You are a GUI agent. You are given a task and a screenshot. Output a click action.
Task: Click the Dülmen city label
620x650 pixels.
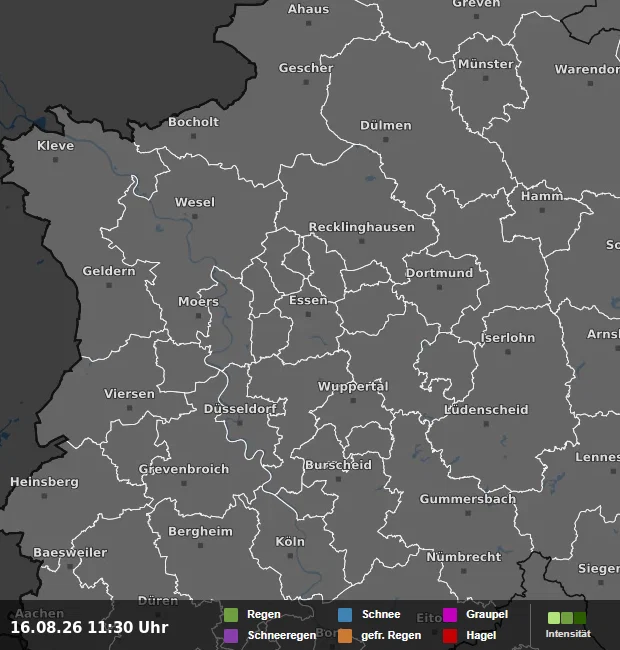[x=386, y=126]
